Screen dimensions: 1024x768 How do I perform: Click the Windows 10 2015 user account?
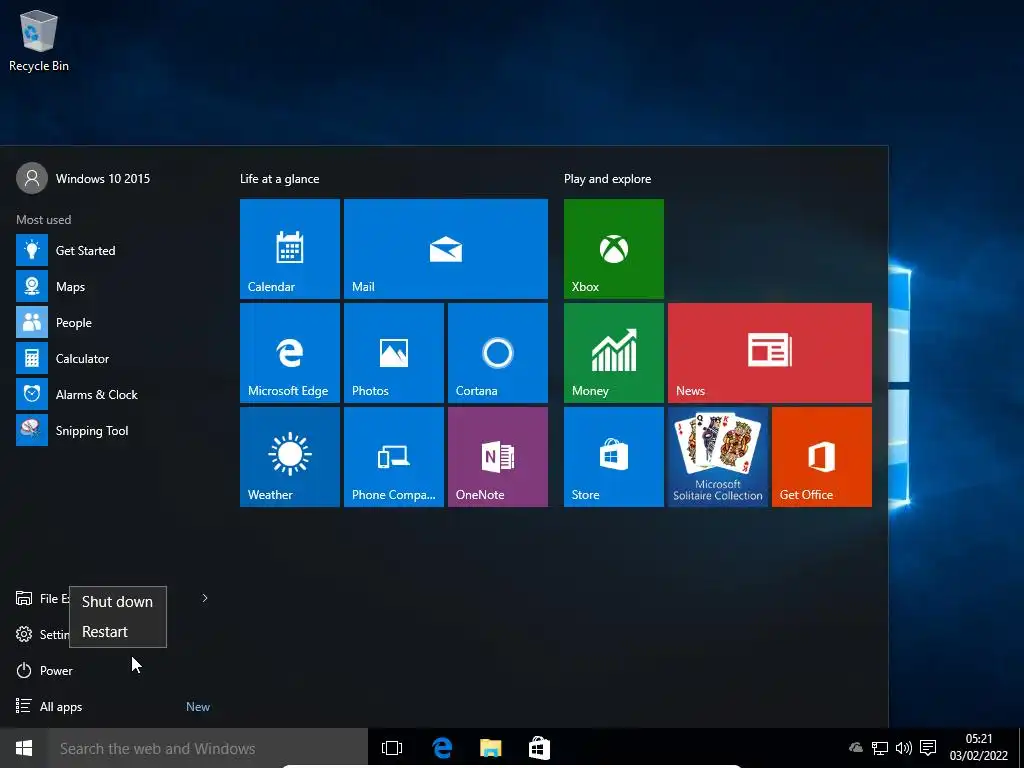click(84, 178)
